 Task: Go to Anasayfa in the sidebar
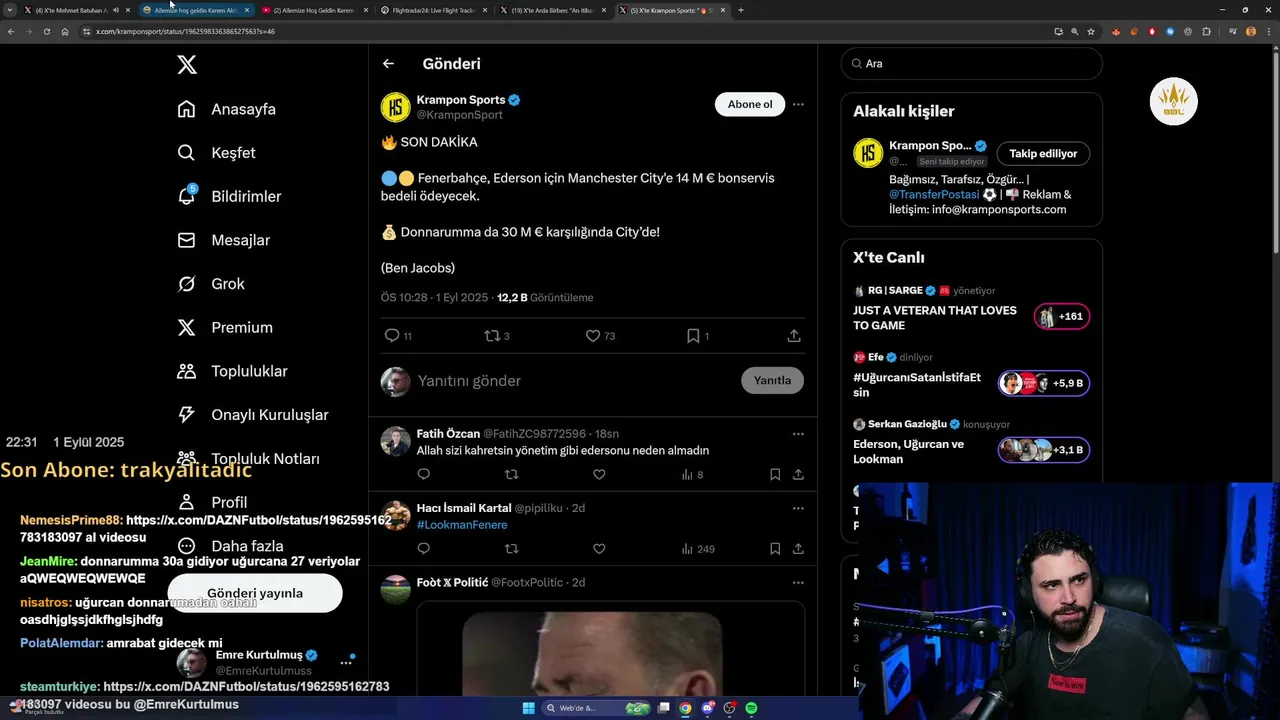pyautogui.click(x=226, y=109)
